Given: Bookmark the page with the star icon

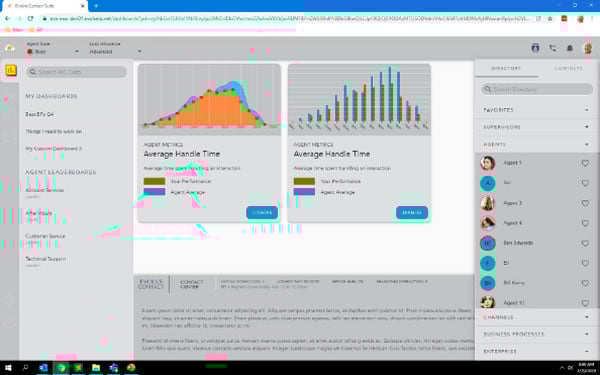Looking at the screenshot, I should coord(550,18).
